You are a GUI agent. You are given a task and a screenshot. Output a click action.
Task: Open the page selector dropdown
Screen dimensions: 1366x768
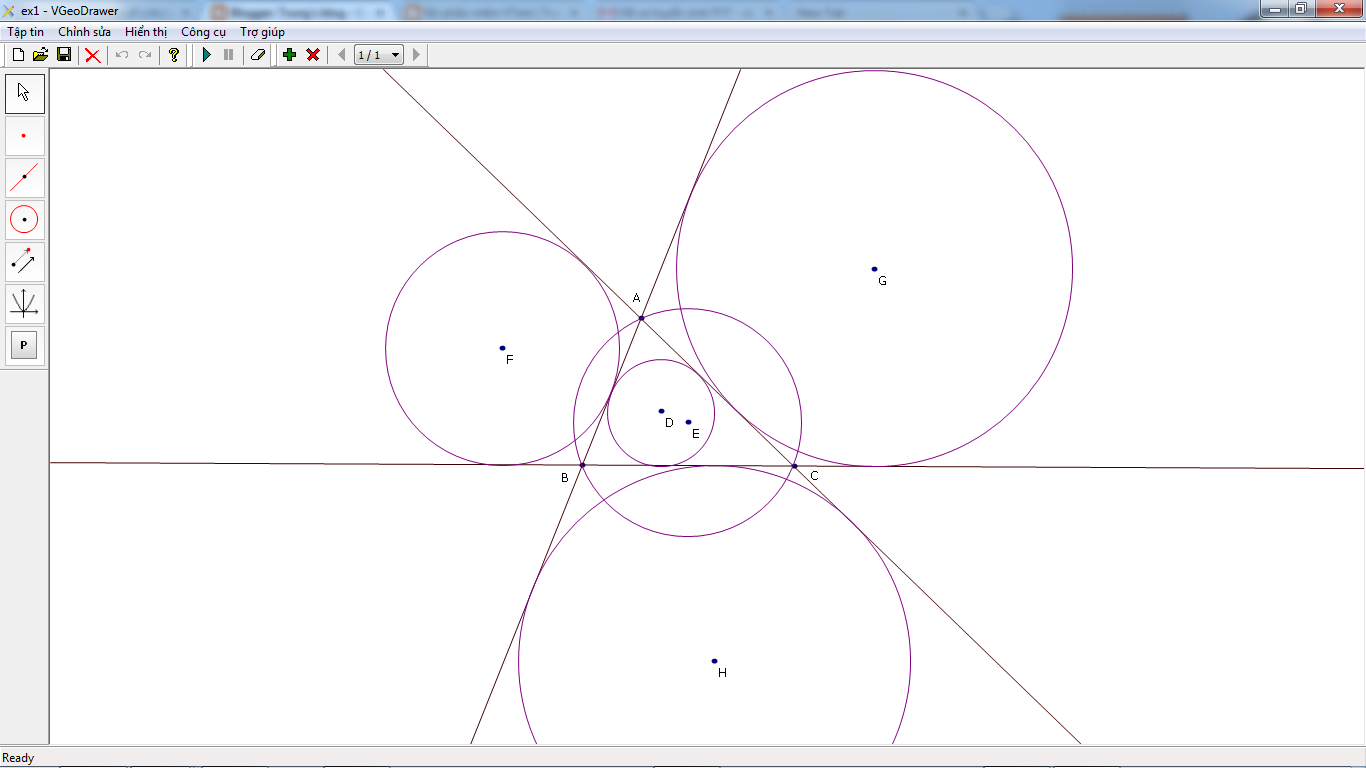tap(394, 55)
